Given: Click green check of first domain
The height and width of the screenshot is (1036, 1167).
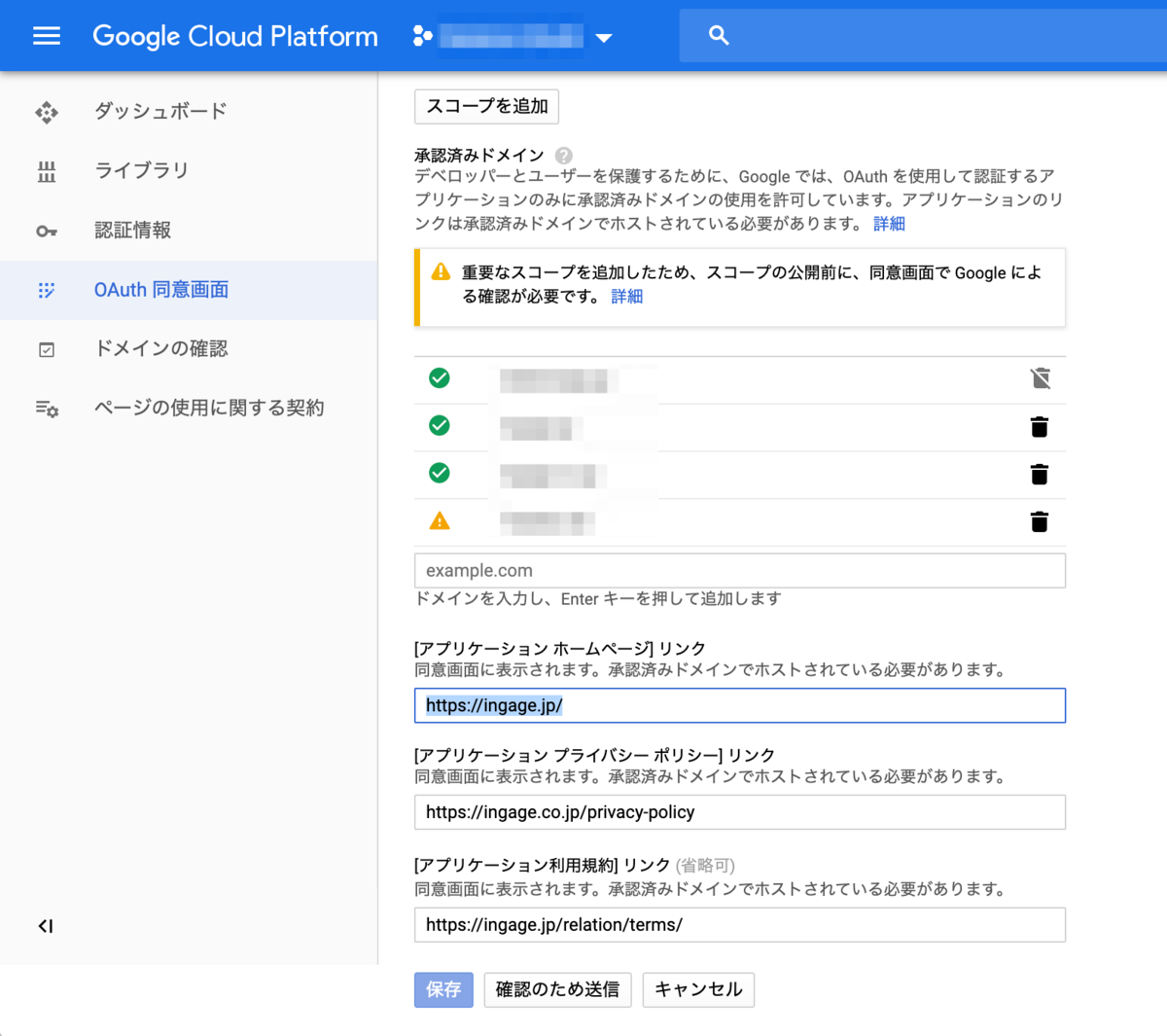Looking at the screenshot, I should tap(440, 377).
